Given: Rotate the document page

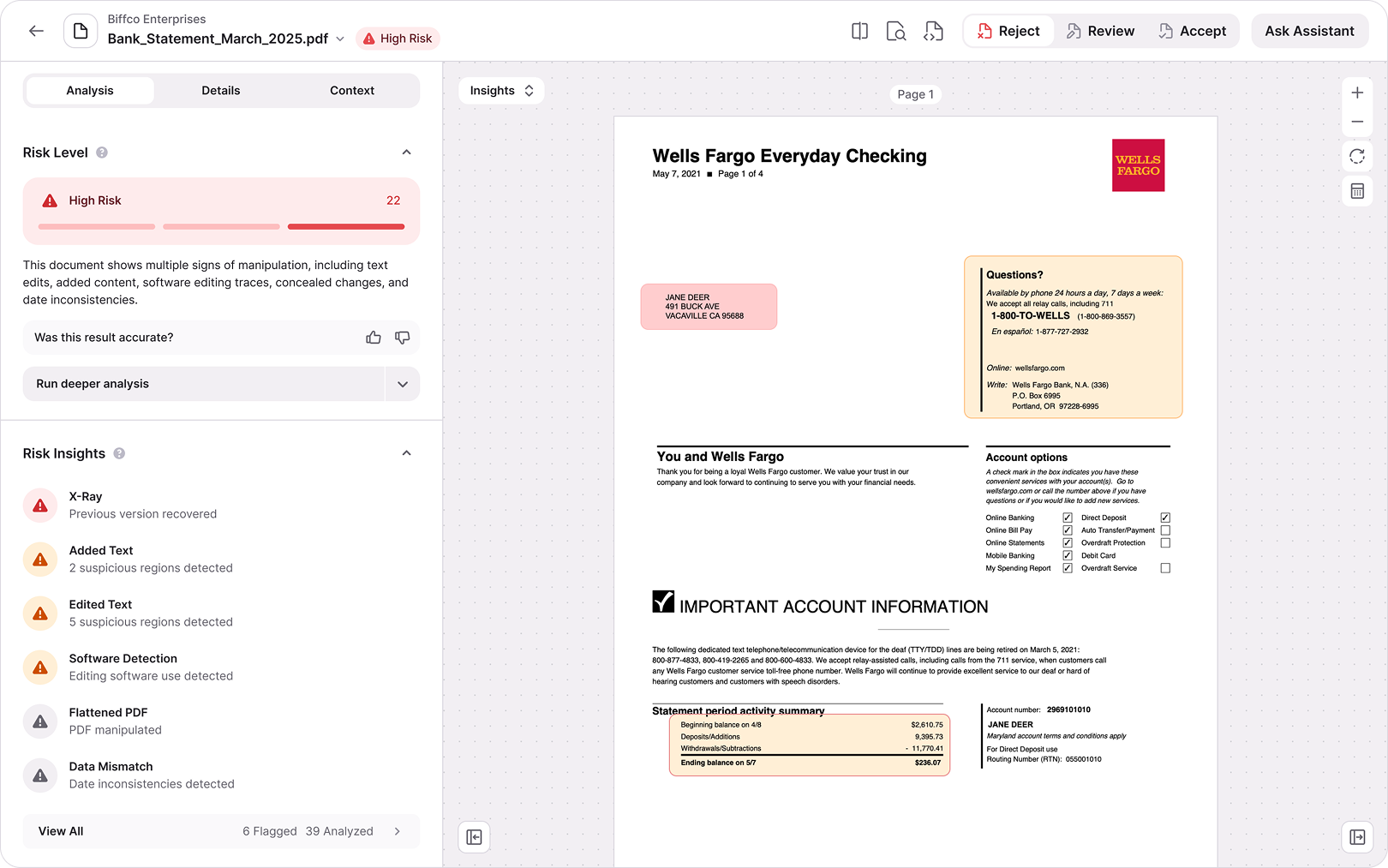Looking at the screenshot, I should pos(1357,156).
